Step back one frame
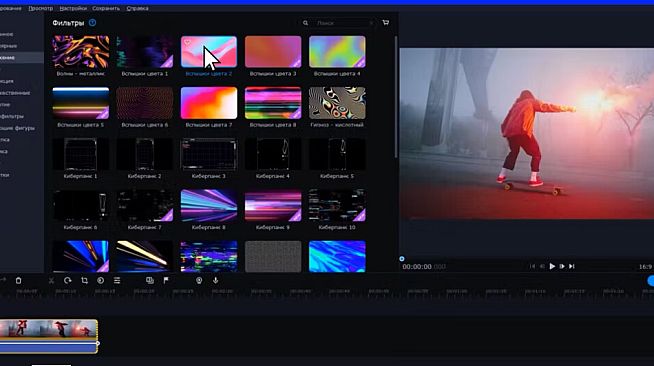This screenshot has height=366, width=654. click(x=542, y=266)
